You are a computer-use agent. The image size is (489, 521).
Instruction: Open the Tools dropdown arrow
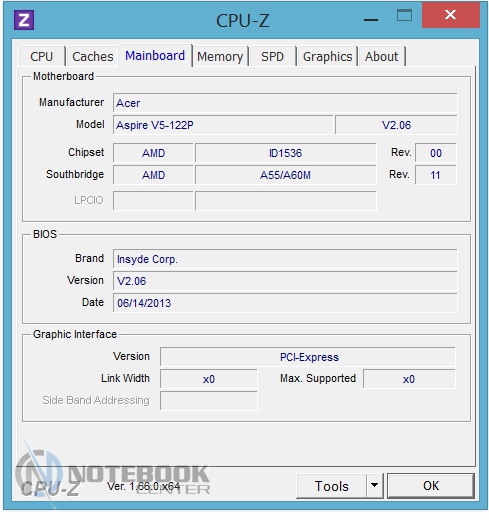374,485
